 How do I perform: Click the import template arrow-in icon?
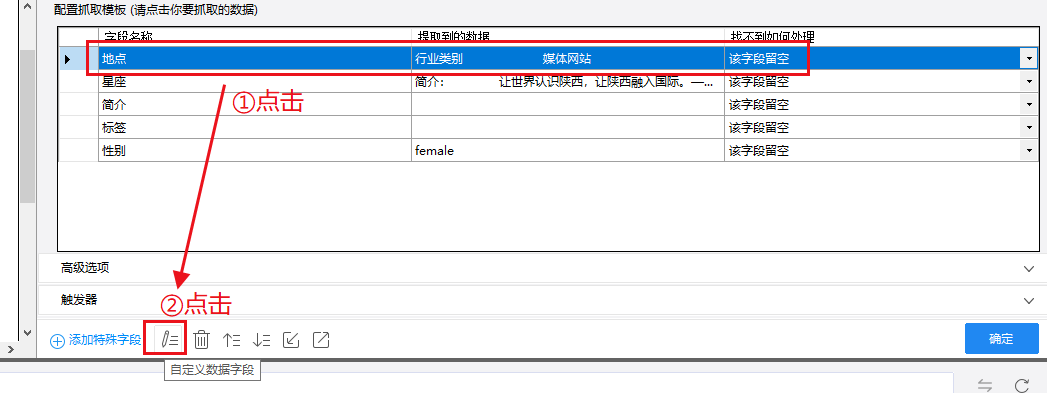(x=291, y=340)
